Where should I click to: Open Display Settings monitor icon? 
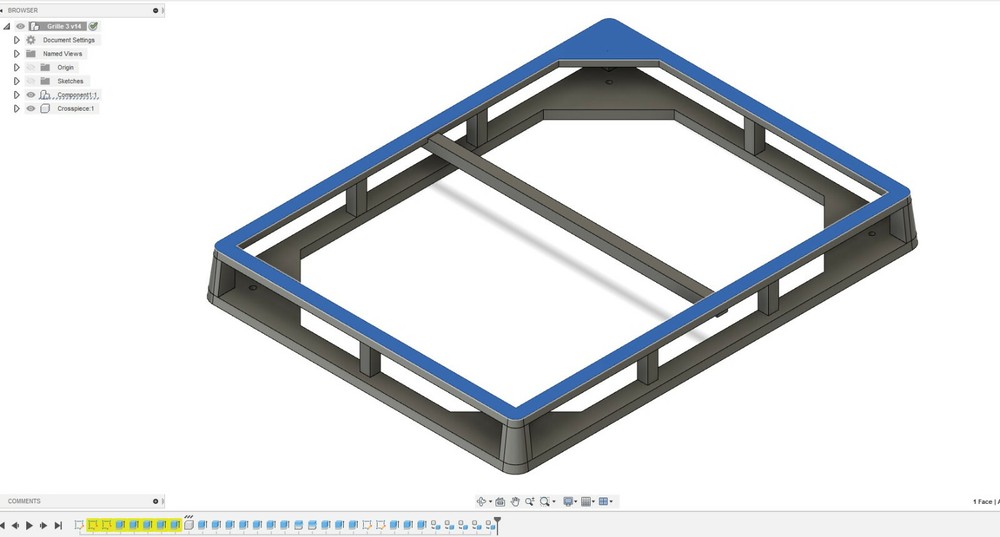pyautogui.click(x=568, y=501)
